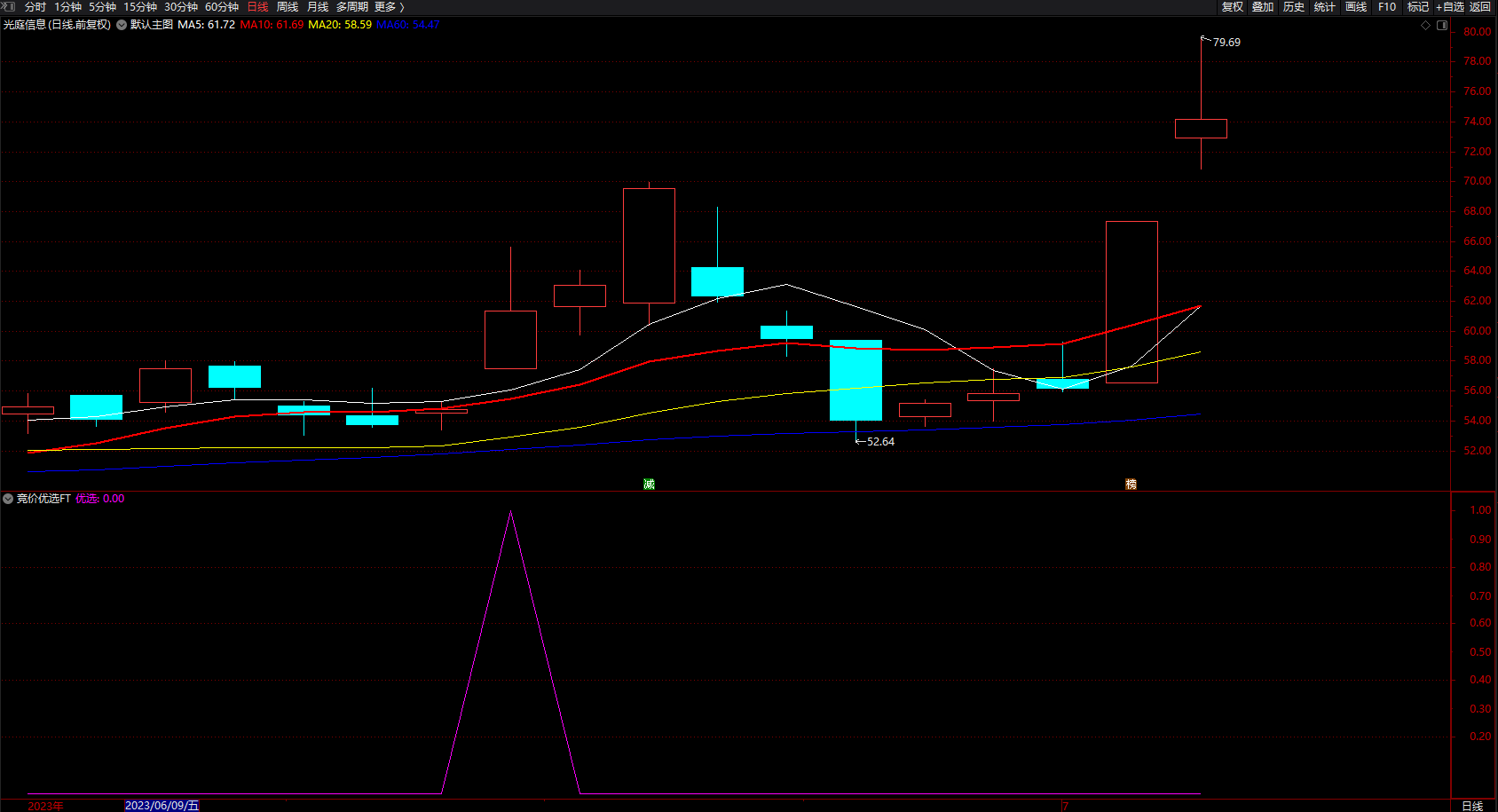
Task: Click the MA60: 54.47 label
Action: point(408,25)
